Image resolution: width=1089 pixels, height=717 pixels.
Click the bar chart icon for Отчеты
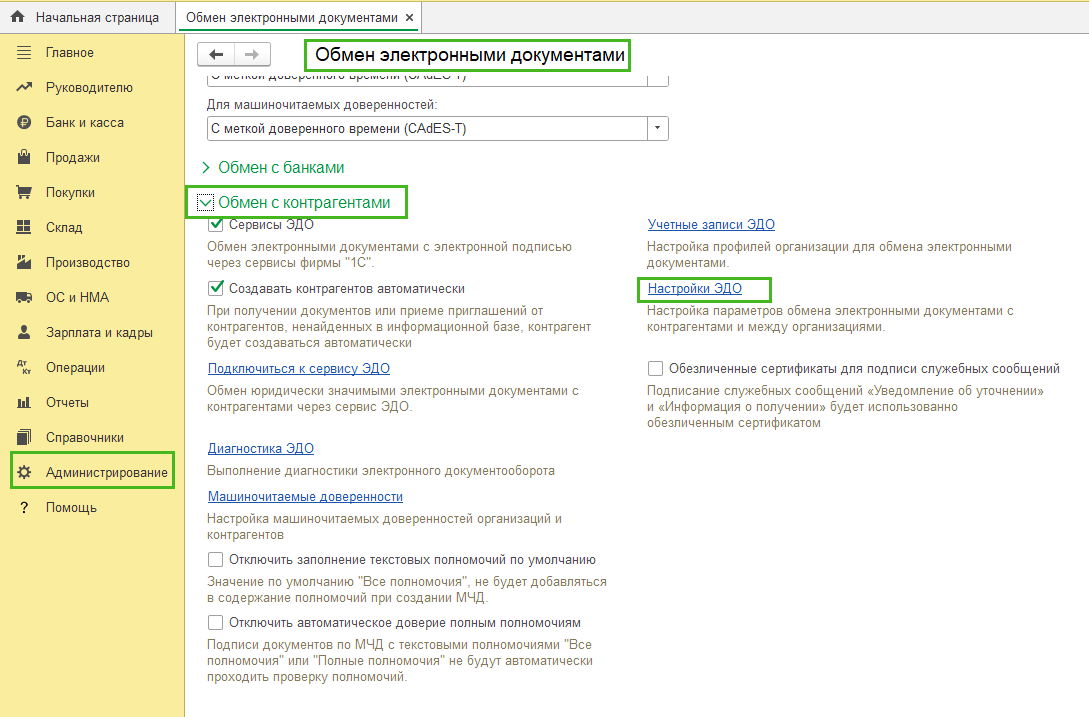pyautogui.click(x=24, y=402)
